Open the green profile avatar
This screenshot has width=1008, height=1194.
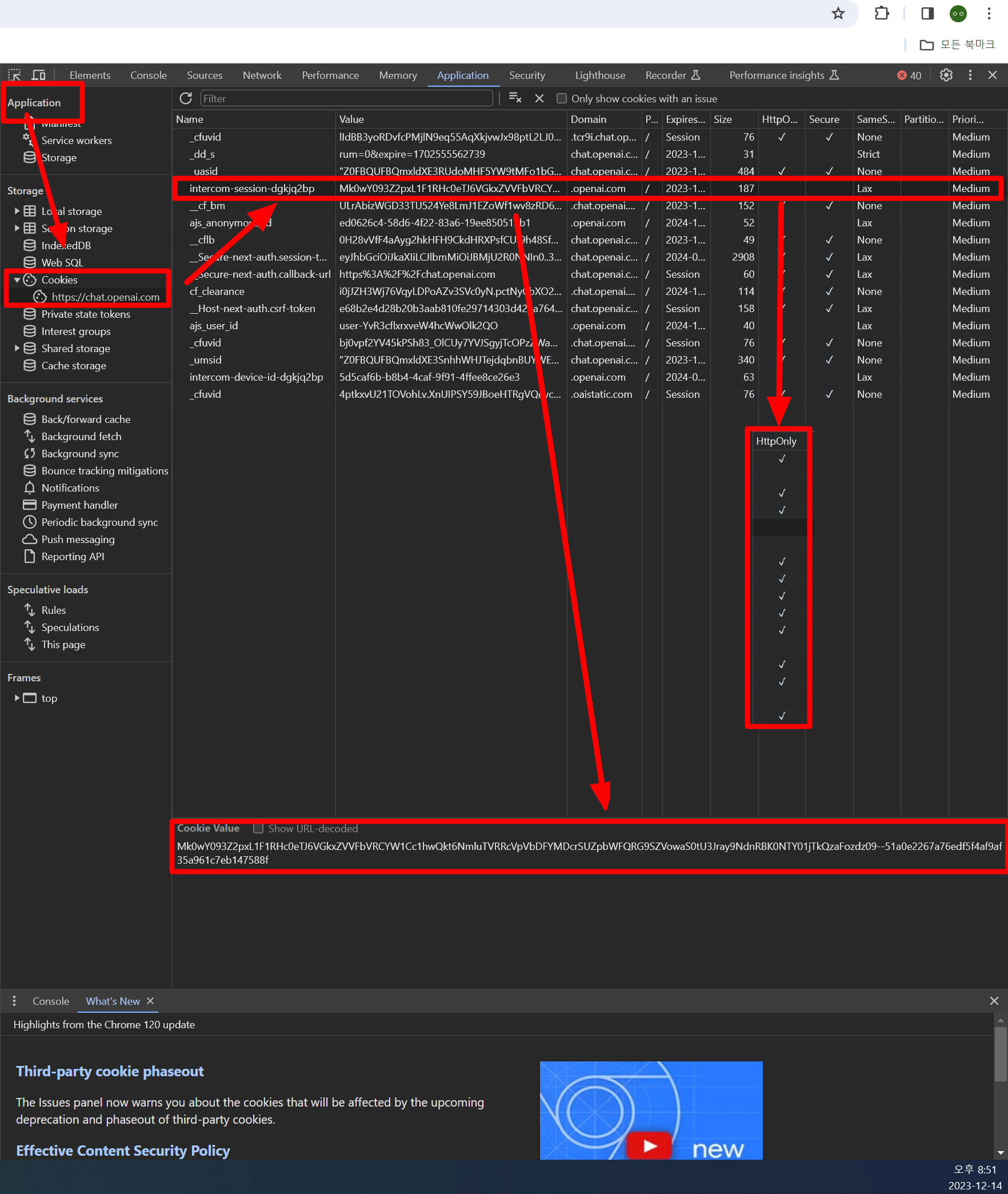pos(958,14)
